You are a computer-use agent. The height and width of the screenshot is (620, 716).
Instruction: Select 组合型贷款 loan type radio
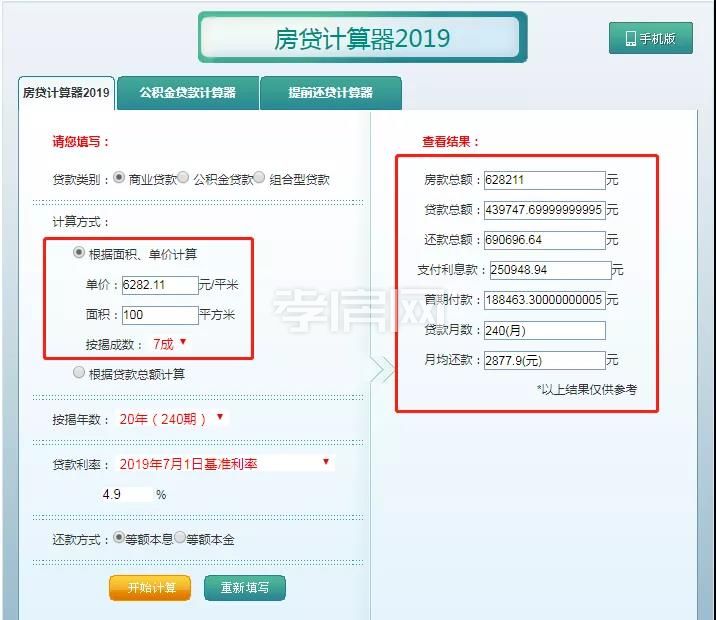[x=259, y=177]
